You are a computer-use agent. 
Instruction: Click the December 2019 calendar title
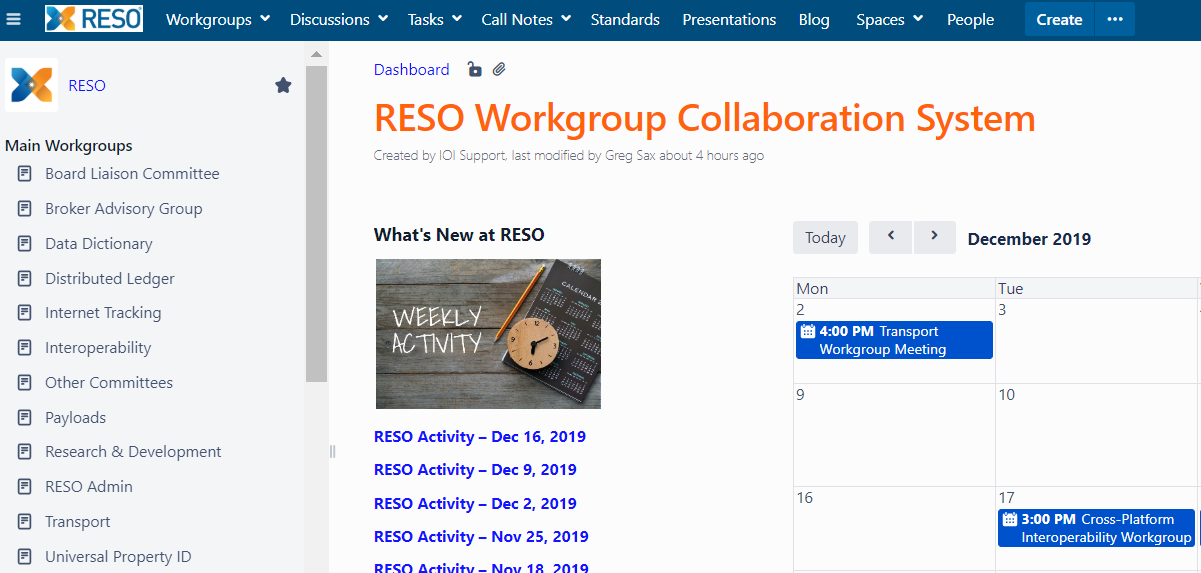(x=1029, y=239)
